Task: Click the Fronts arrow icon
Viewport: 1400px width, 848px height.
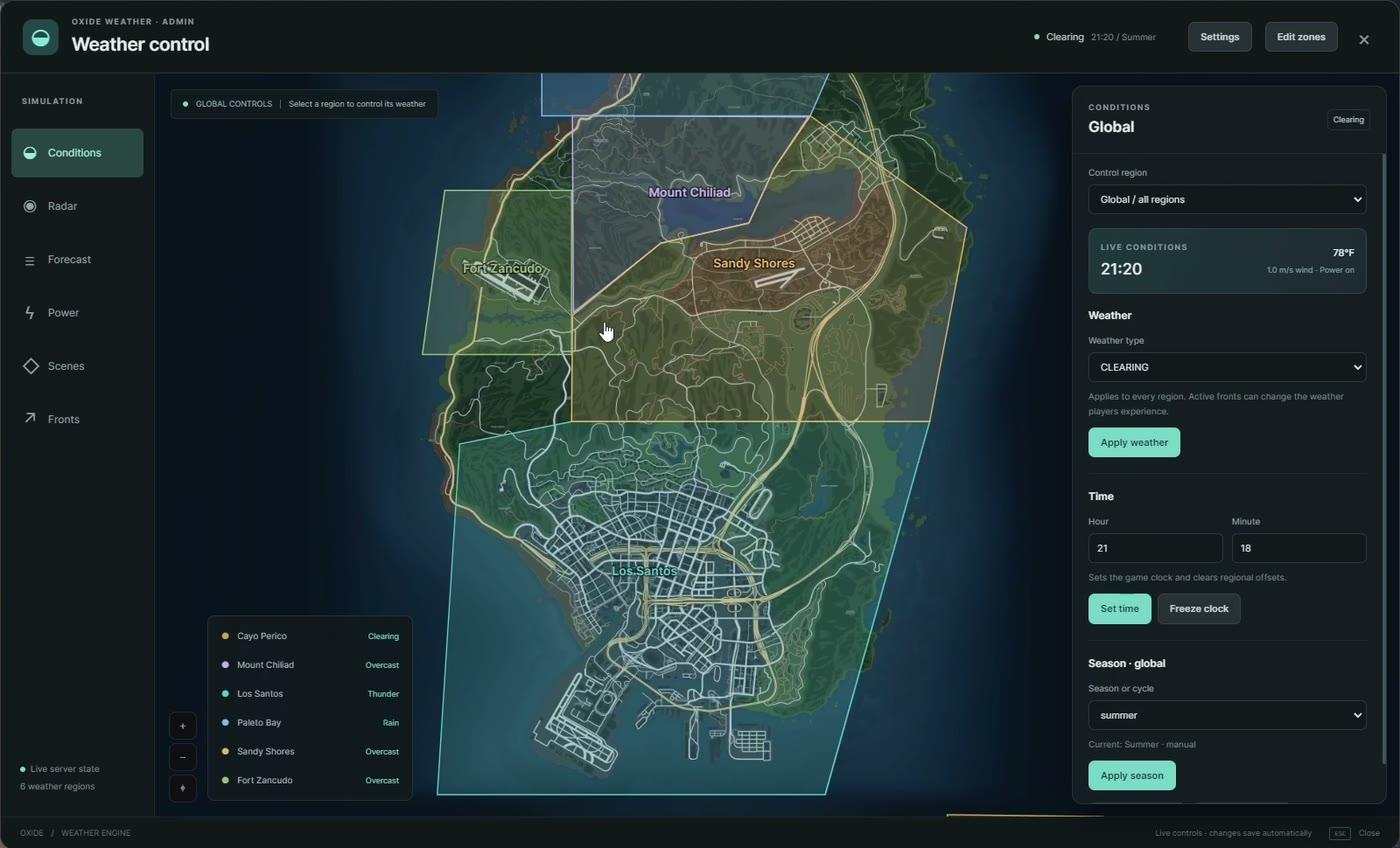Action: click(x=30, y=419)
